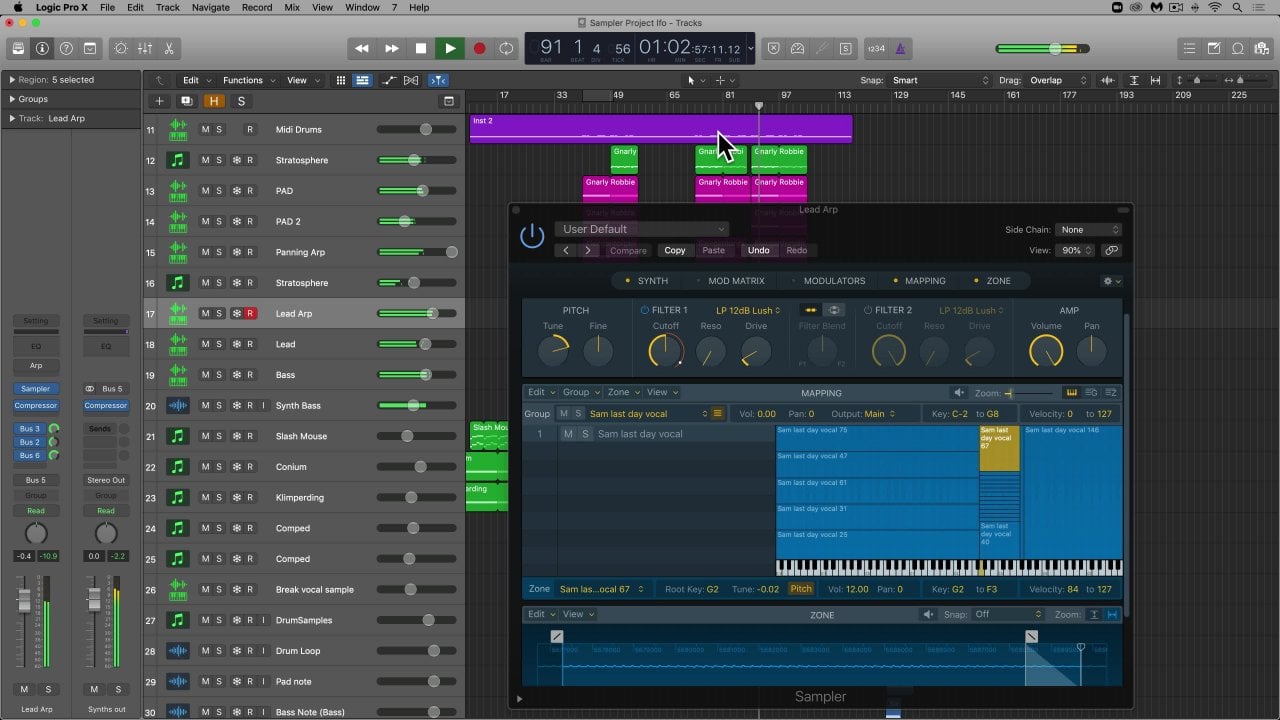This screenshot has height=720, width=1280.
Task: Open the Library panel icon
Action: [18, 48]
